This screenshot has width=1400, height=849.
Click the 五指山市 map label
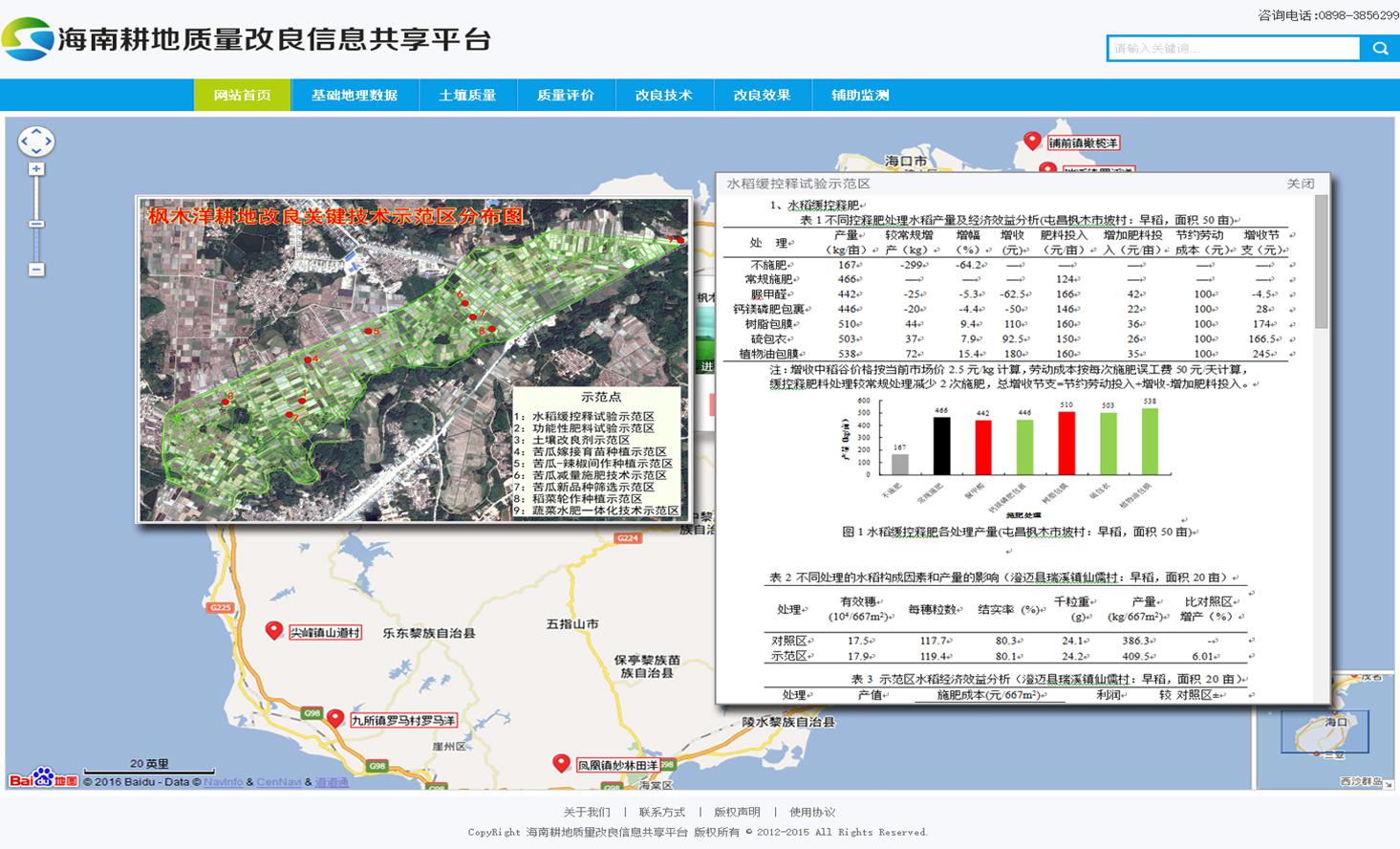coord(572,623)
